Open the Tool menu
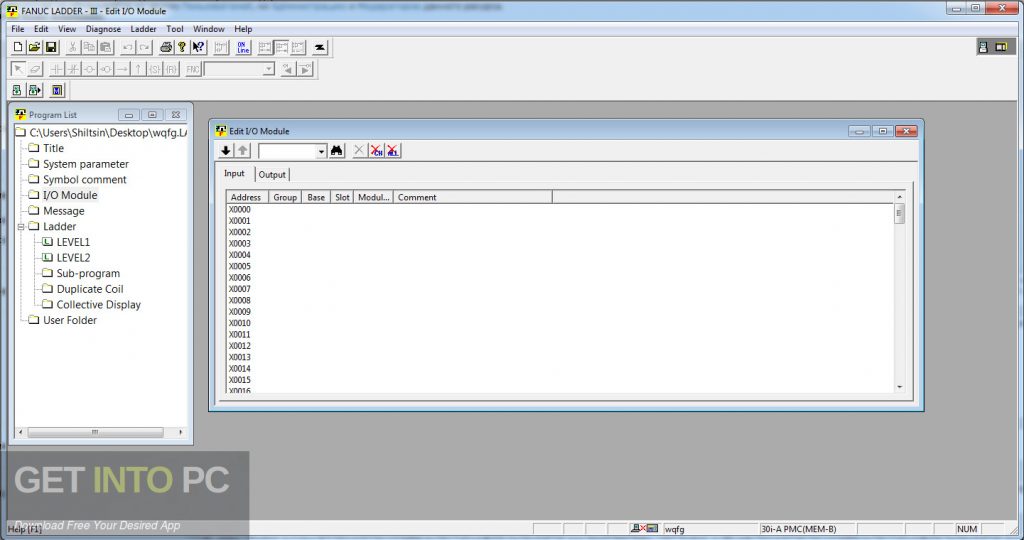 coord(174,29)
